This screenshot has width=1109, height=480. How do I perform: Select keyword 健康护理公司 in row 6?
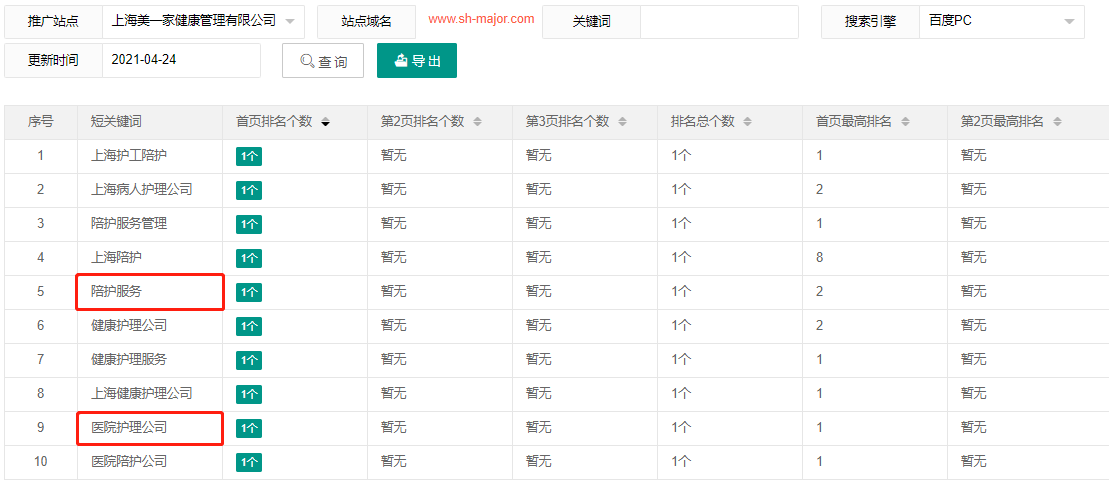click(x=129, y=325)
